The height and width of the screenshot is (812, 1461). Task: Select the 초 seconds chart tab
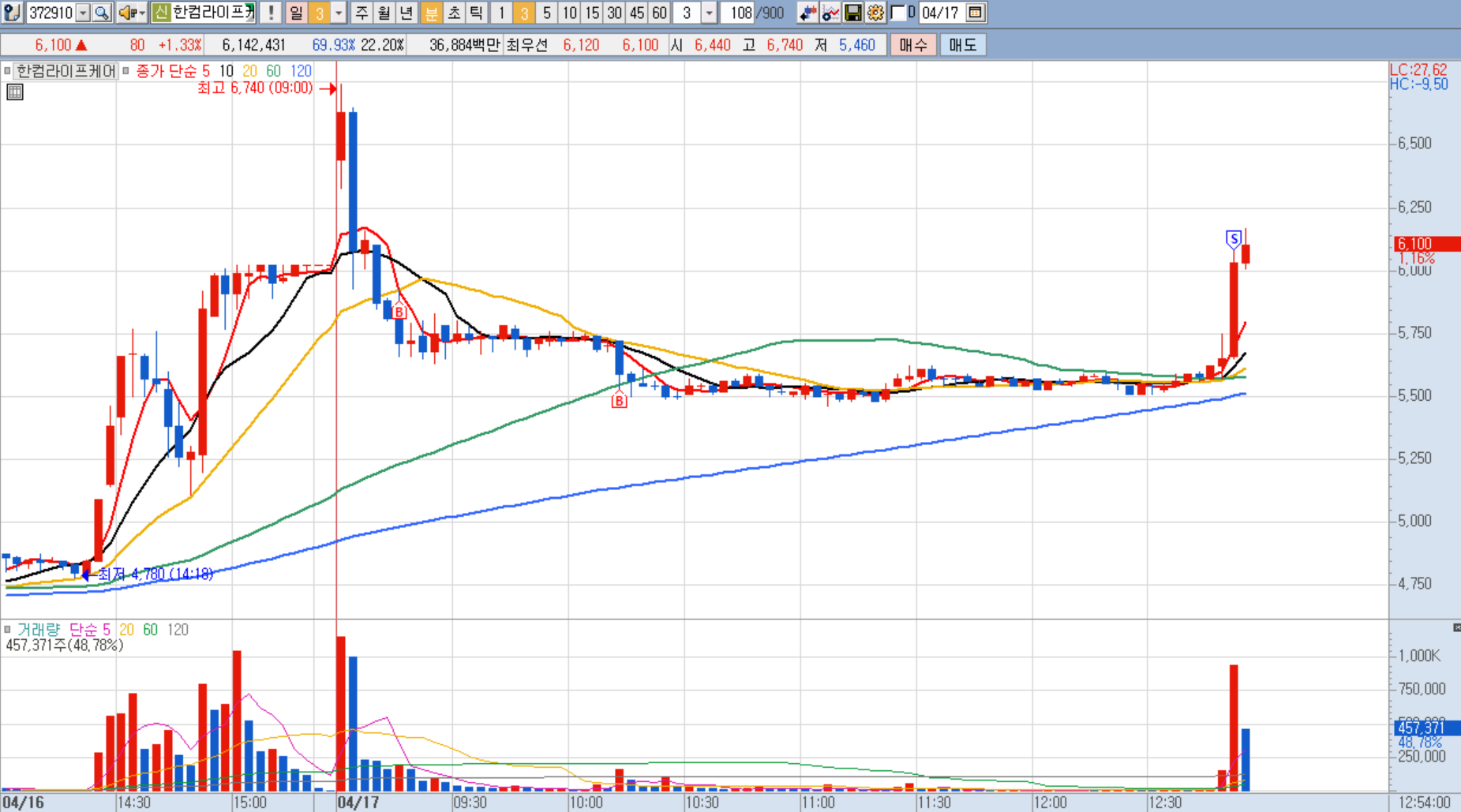click(454, 13)
